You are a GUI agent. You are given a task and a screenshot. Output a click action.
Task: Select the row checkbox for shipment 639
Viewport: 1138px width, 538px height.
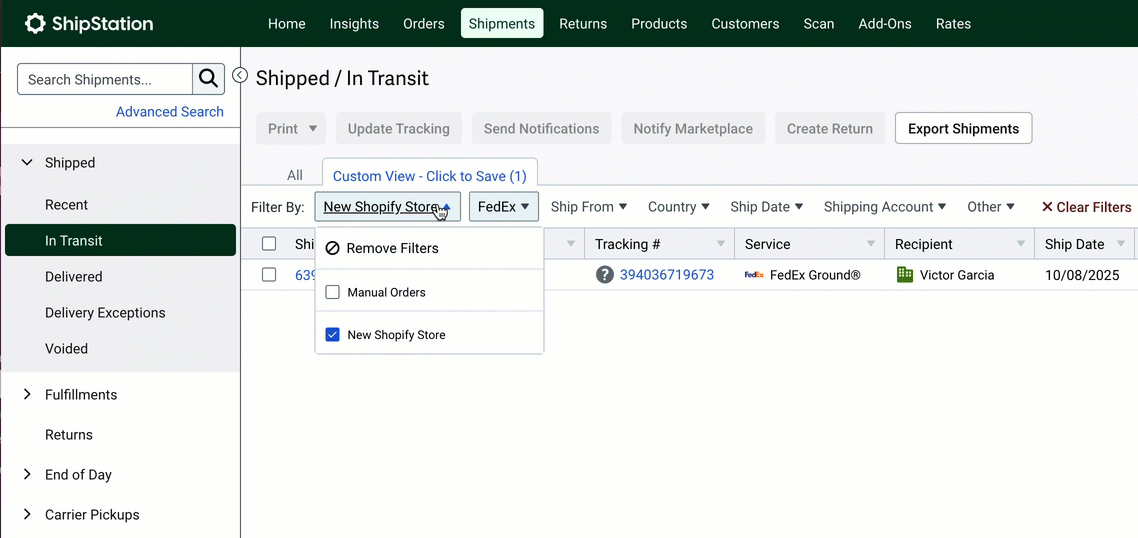pos(269,275)
